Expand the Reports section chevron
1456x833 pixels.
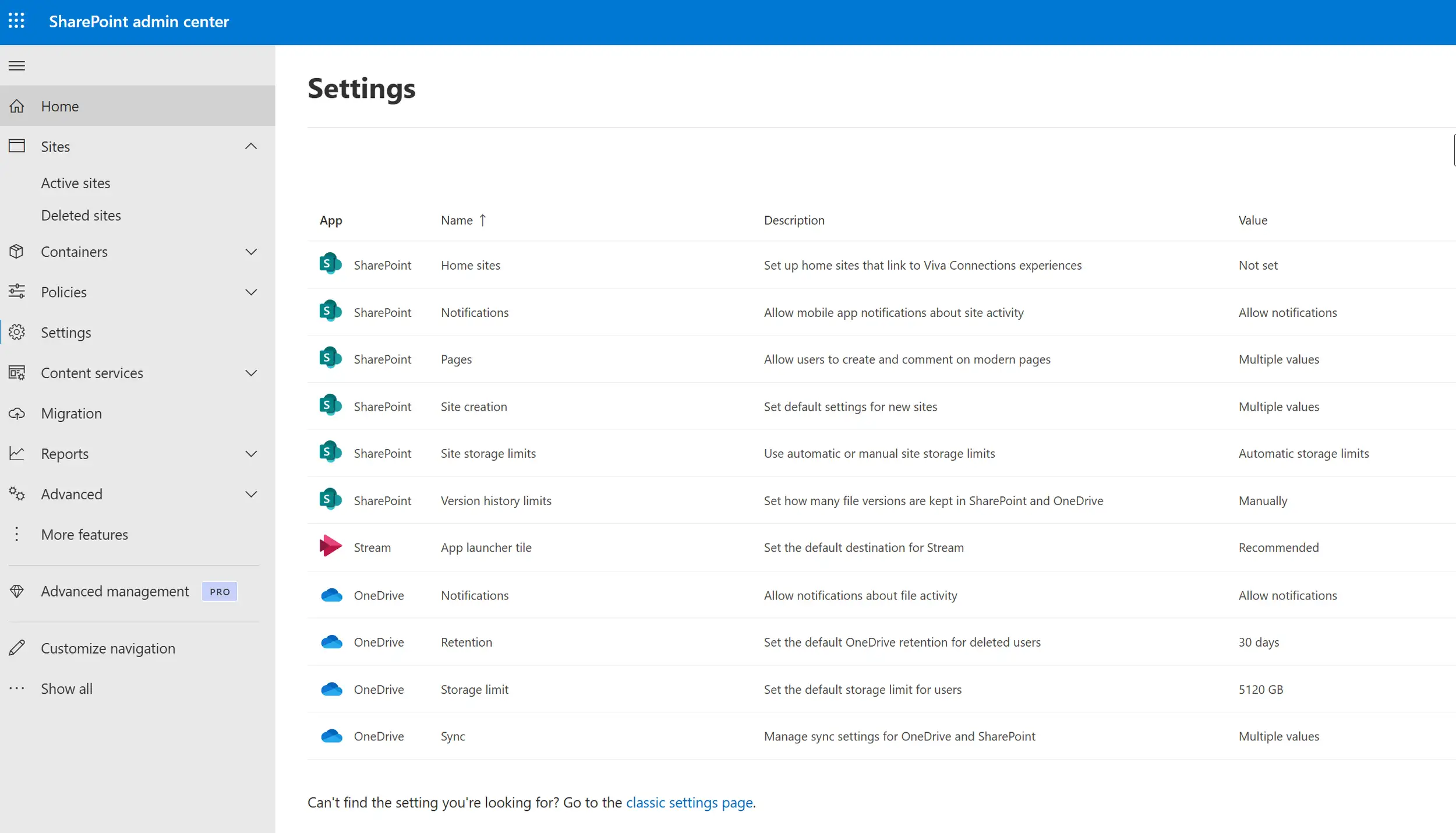pyautogui.click(x=251, y=454)
